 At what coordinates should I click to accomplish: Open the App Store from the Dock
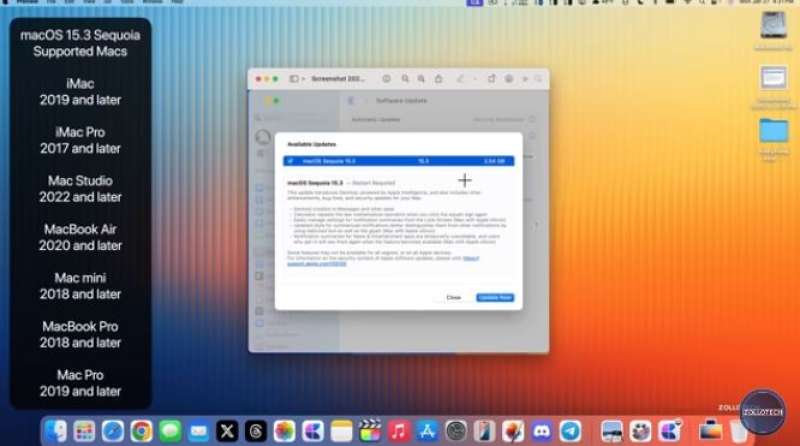[x=427, y=432]
